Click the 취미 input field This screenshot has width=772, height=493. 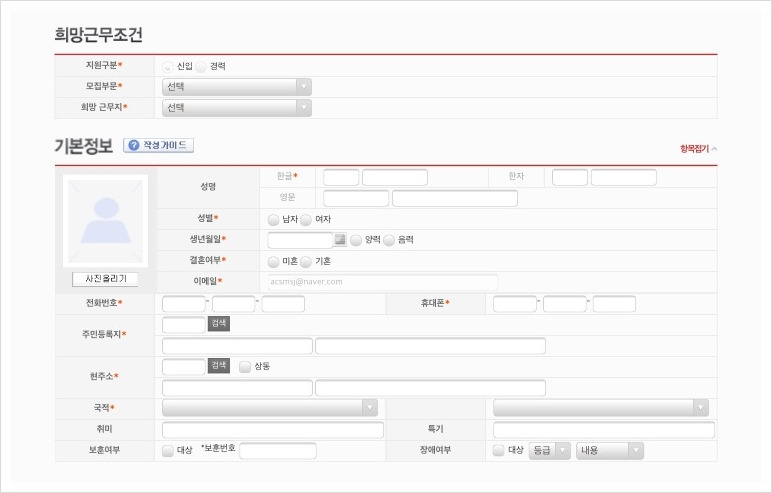click(x=273, y=430)
